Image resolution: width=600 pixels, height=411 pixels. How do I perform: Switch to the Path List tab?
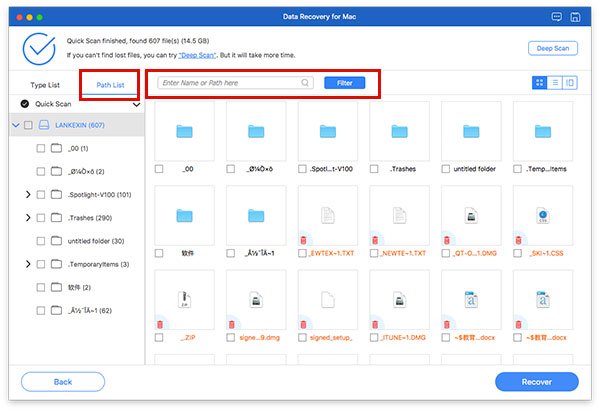pyautogui.click(x=110, y=85)
